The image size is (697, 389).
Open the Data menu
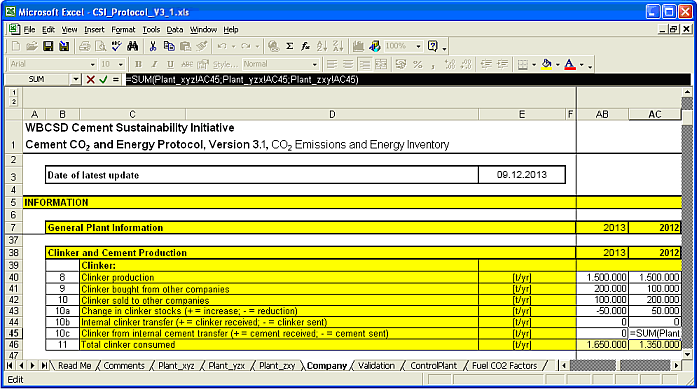click(175, 30)
